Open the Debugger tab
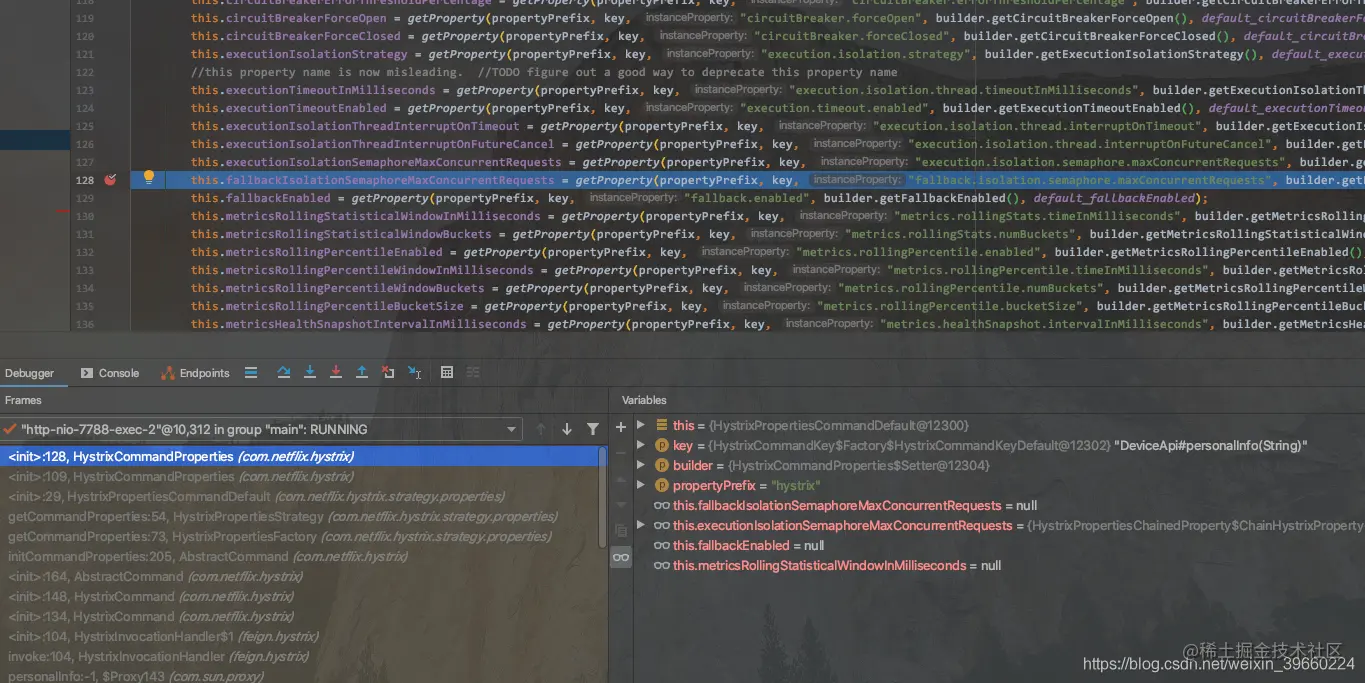The image size is (1365, 683). (x=30, y=373)
